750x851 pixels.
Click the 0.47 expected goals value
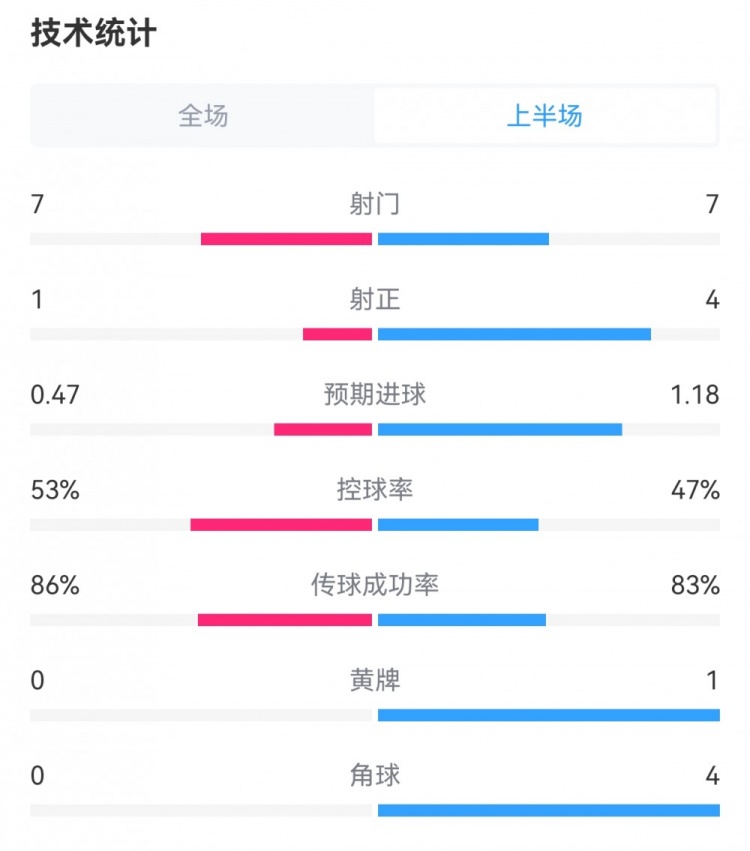pyautogui.click(x=55, y=394)
